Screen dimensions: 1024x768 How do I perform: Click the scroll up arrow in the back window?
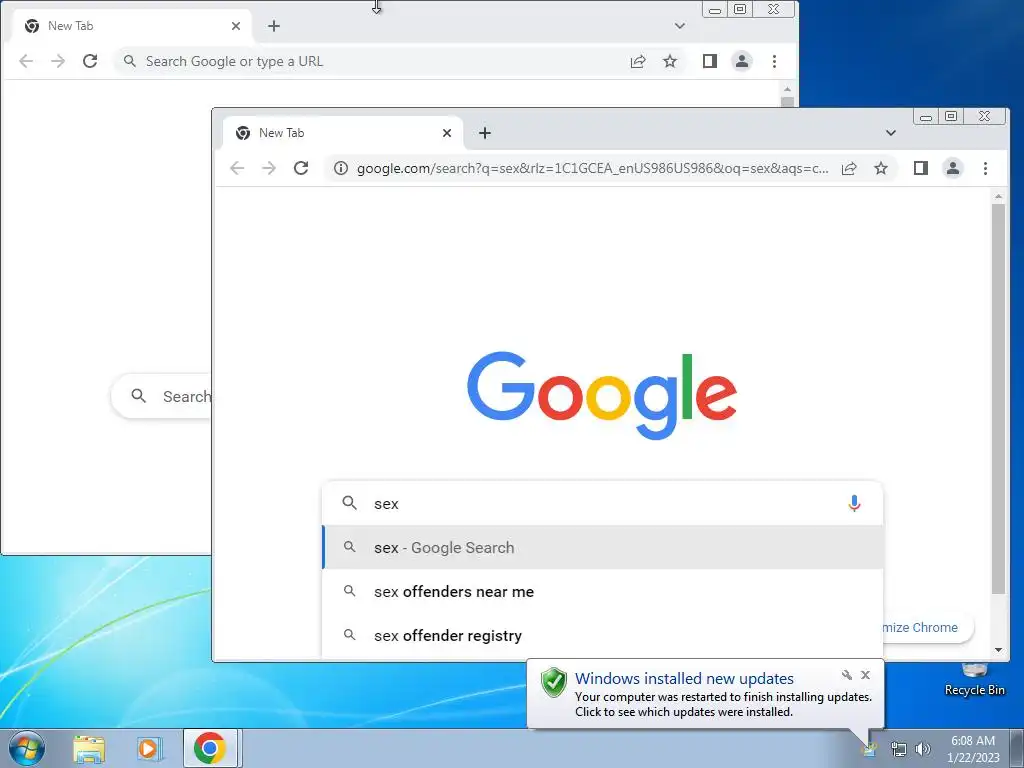[787, 89]
